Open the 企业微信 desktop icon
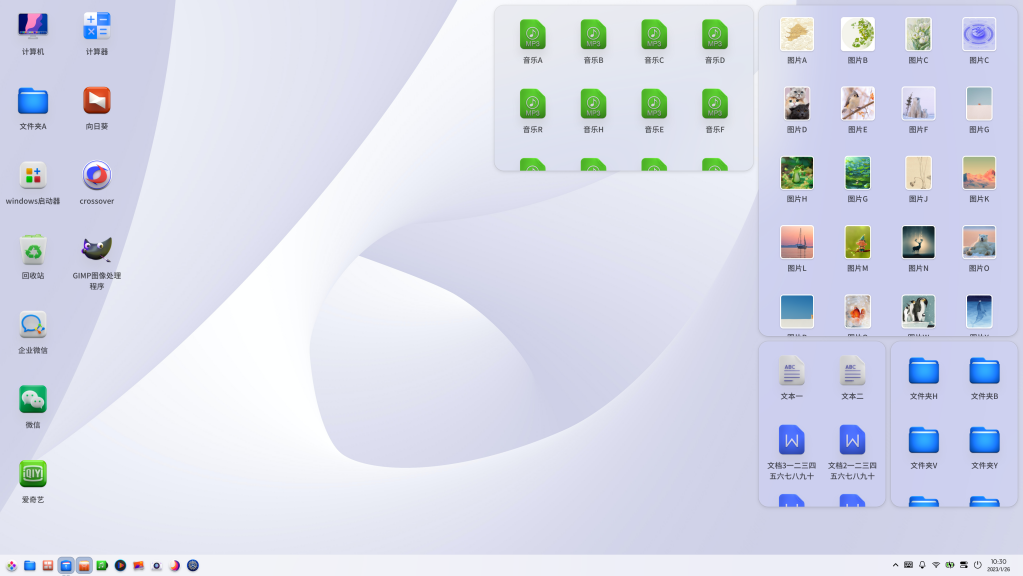The height and width of the screenshot is (576, 1023). 33,325
